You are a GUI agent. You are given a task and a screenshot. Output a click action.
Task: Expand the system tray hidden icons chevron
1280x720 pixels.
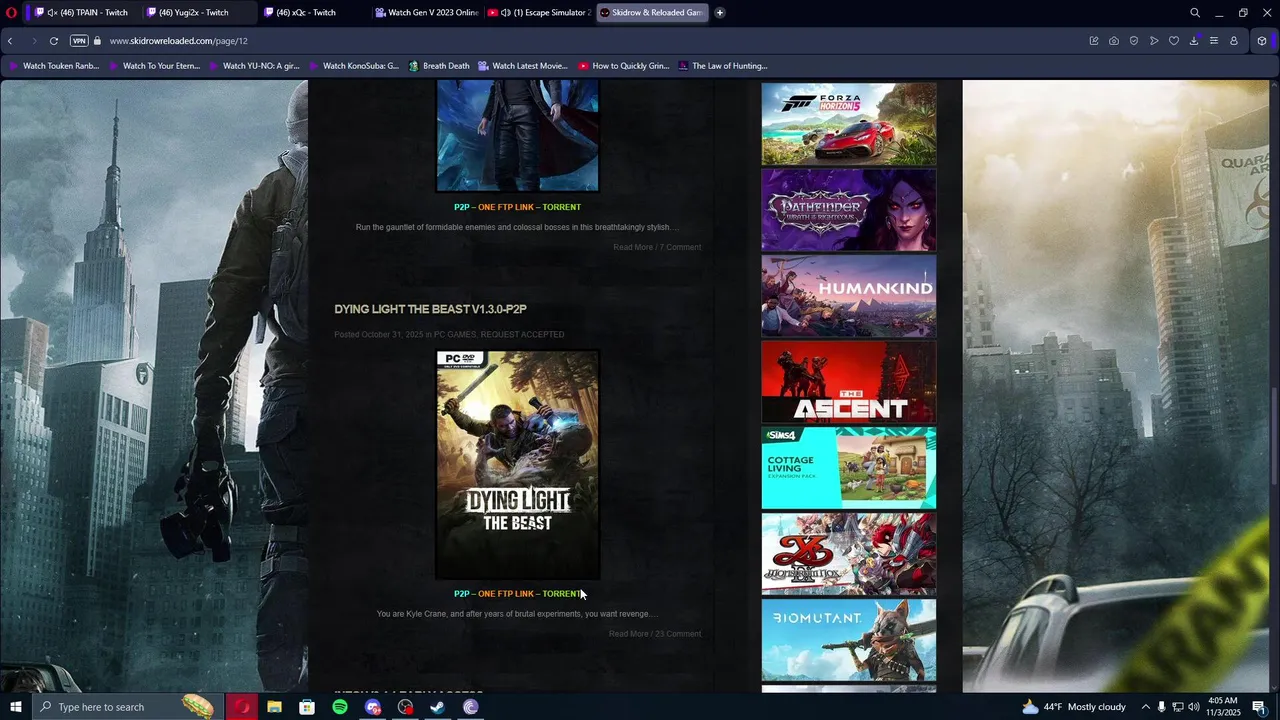click(1146, 707)
